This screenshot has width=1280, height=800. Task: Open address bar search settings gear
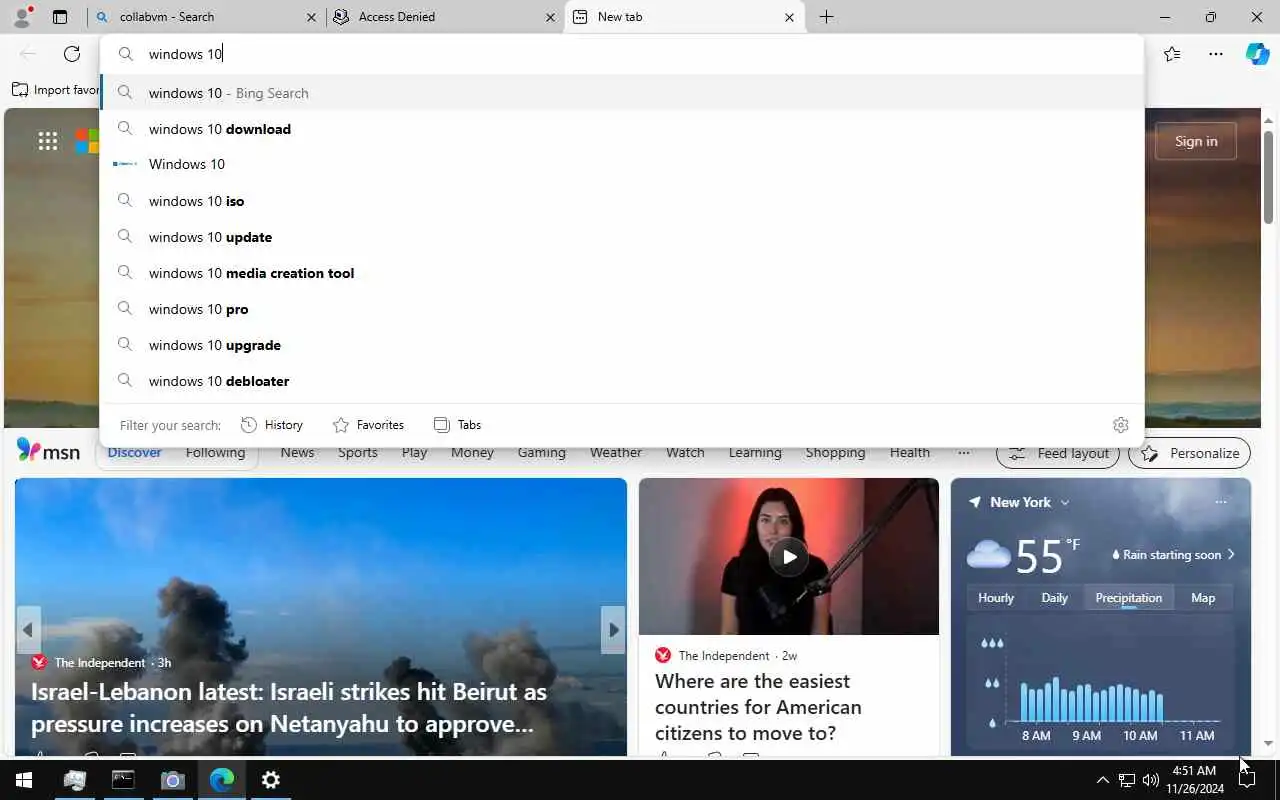coord(1120,425)
